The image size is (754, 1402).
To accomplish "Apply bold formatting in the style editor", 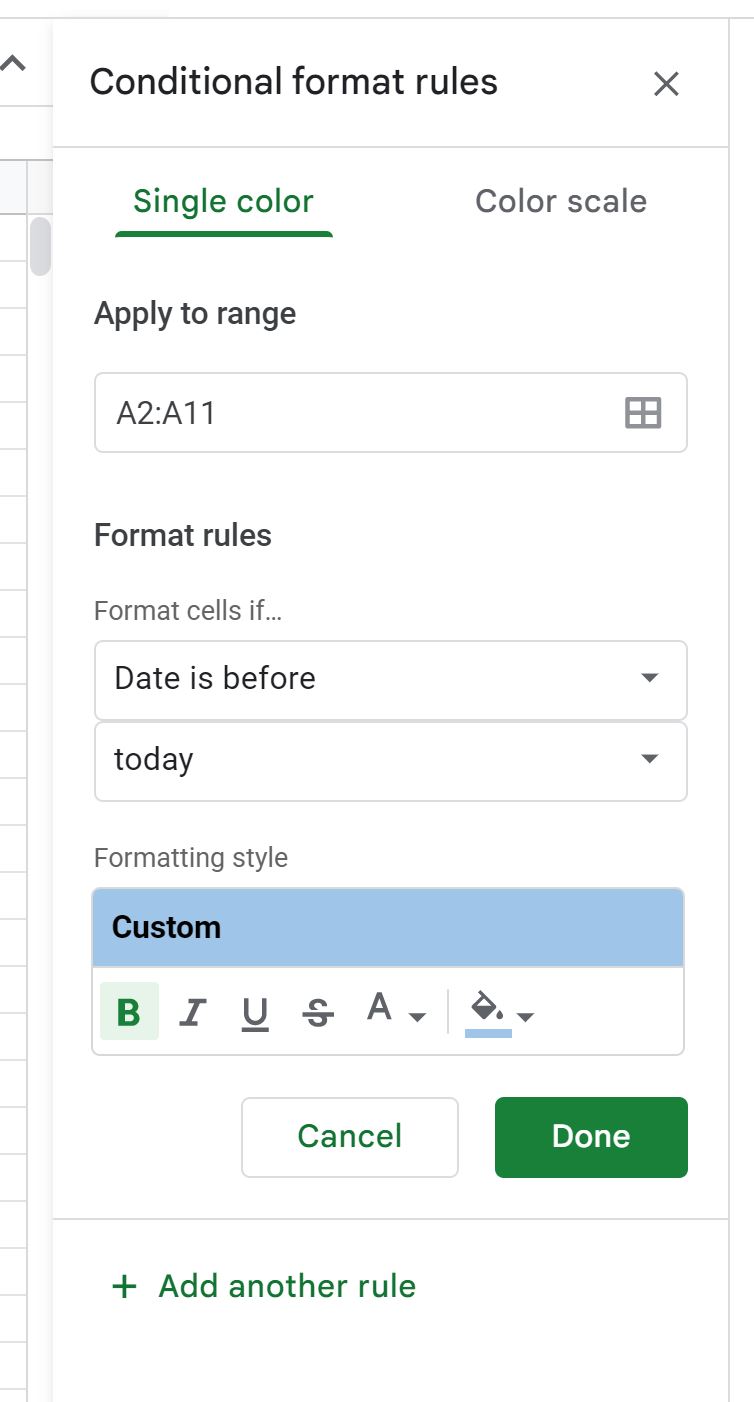I will (x=129, y=1011).
